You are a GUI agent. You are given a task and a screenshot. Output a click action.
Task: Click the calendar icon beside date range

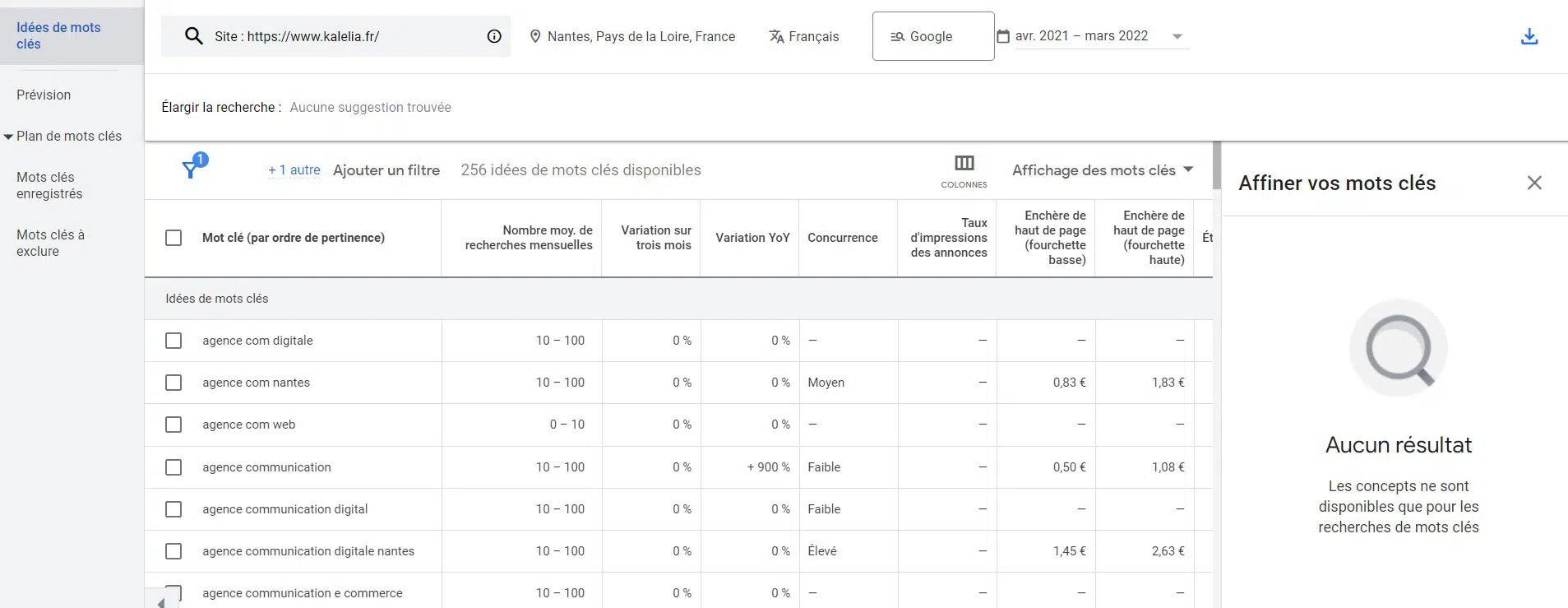[1002, 36]
